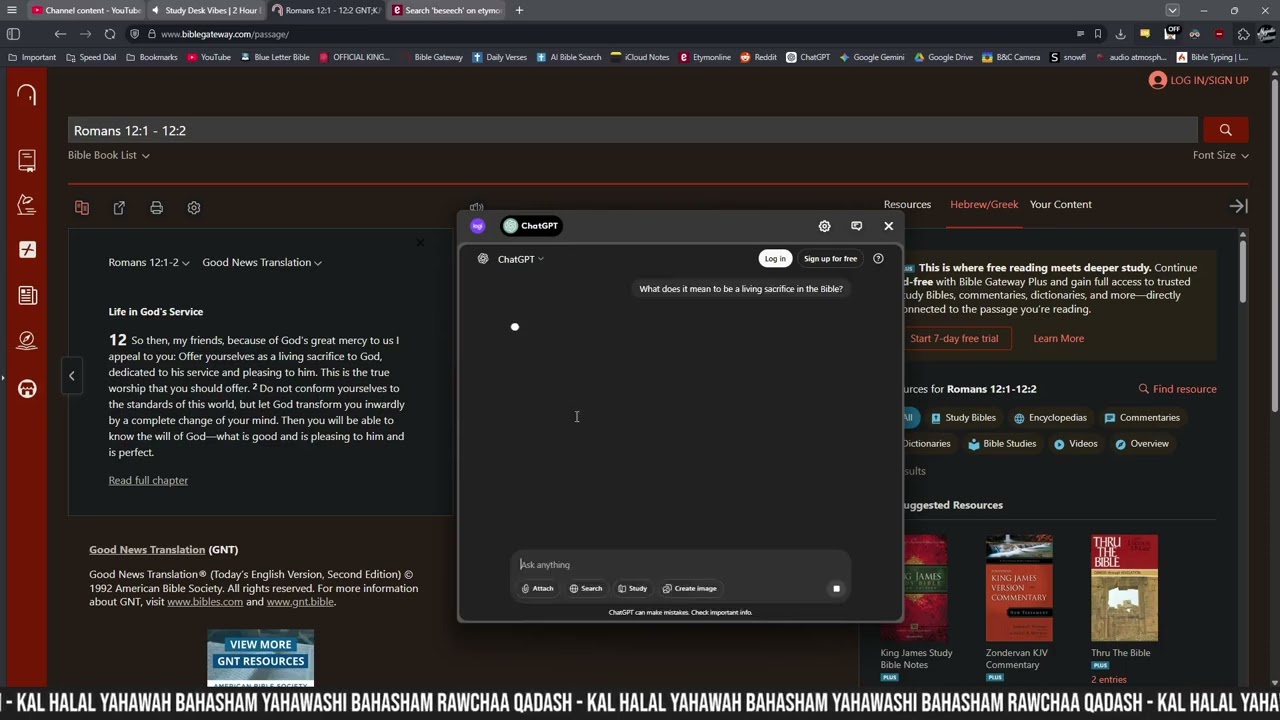Open the Bible Gateway logo home icon
The width and height of the screenshot is (1280, 720).
[x=27, y=95]
